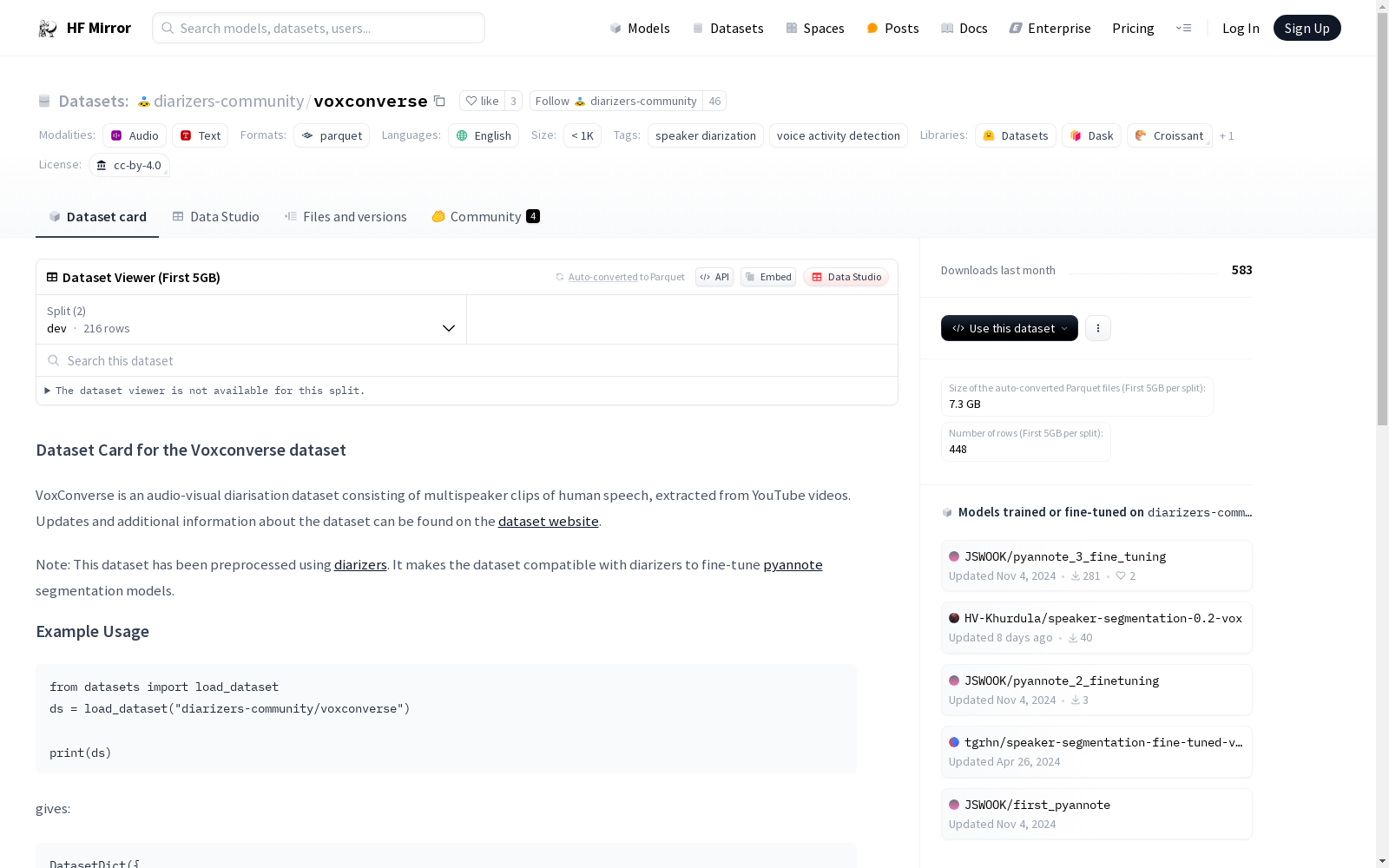Select the English language tag
This screenshot has height=868, width=1389.
484,135
